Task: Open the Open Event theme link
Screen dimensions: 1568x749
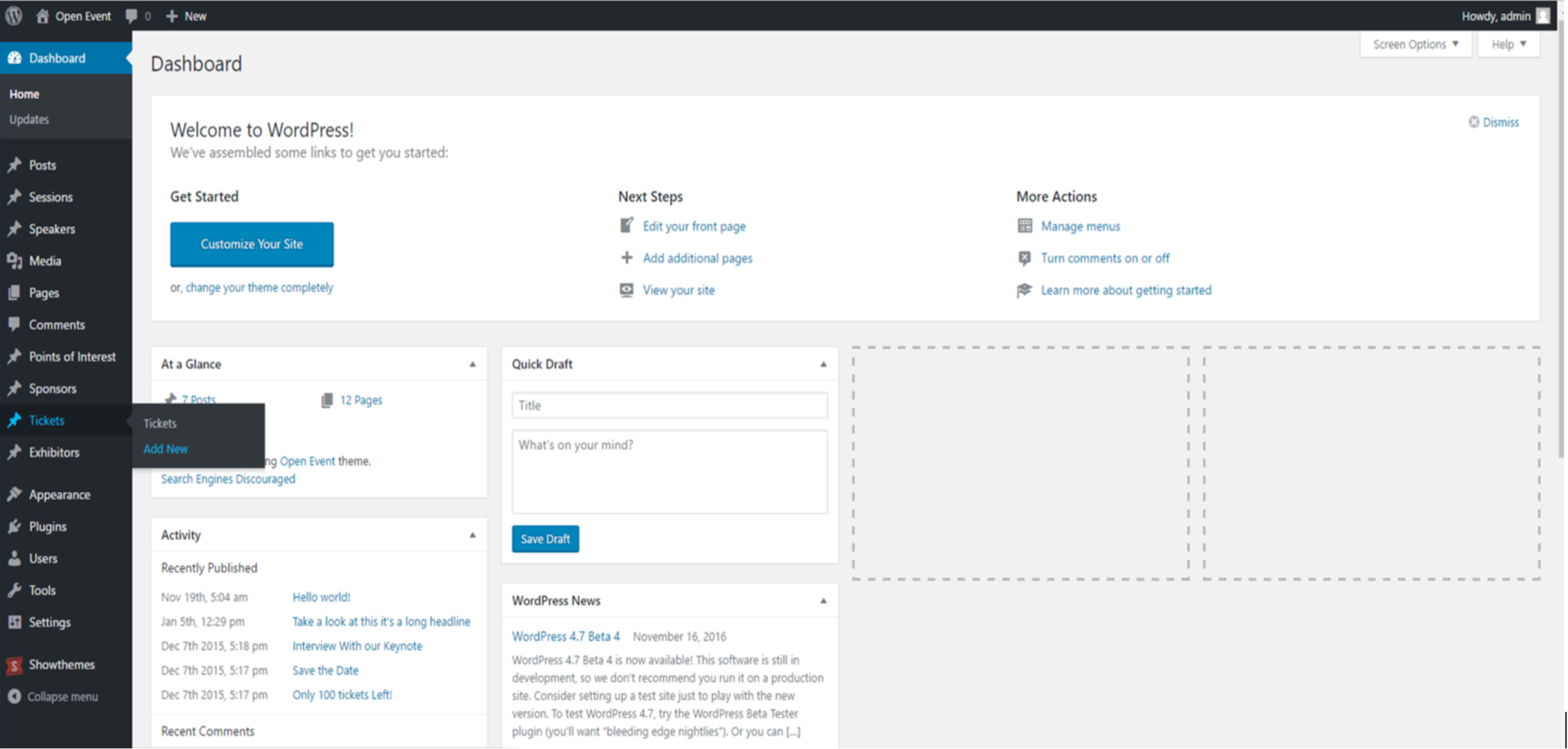Action: click(x=308, y=461)
